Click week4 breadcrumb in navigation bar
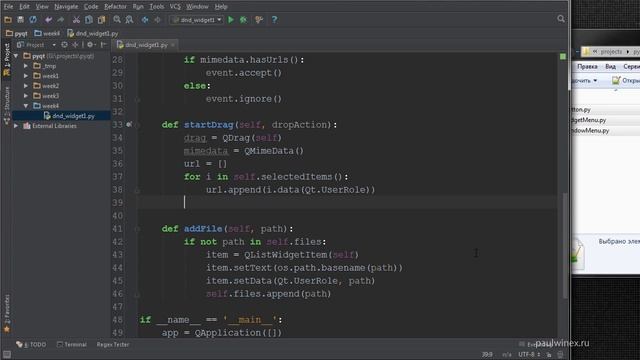 [x=47, y=33]
